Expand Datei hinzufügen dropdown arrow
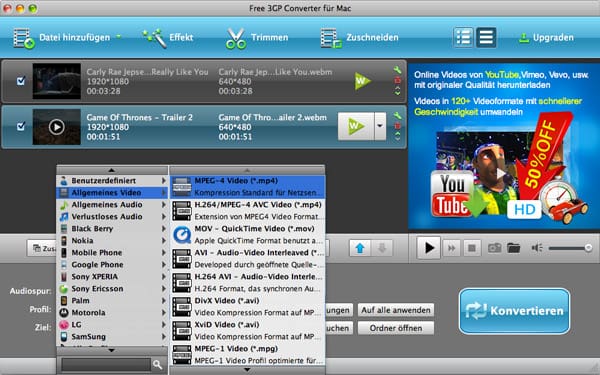600x375 pixels. pyautogui.click(x=119, y=37)
